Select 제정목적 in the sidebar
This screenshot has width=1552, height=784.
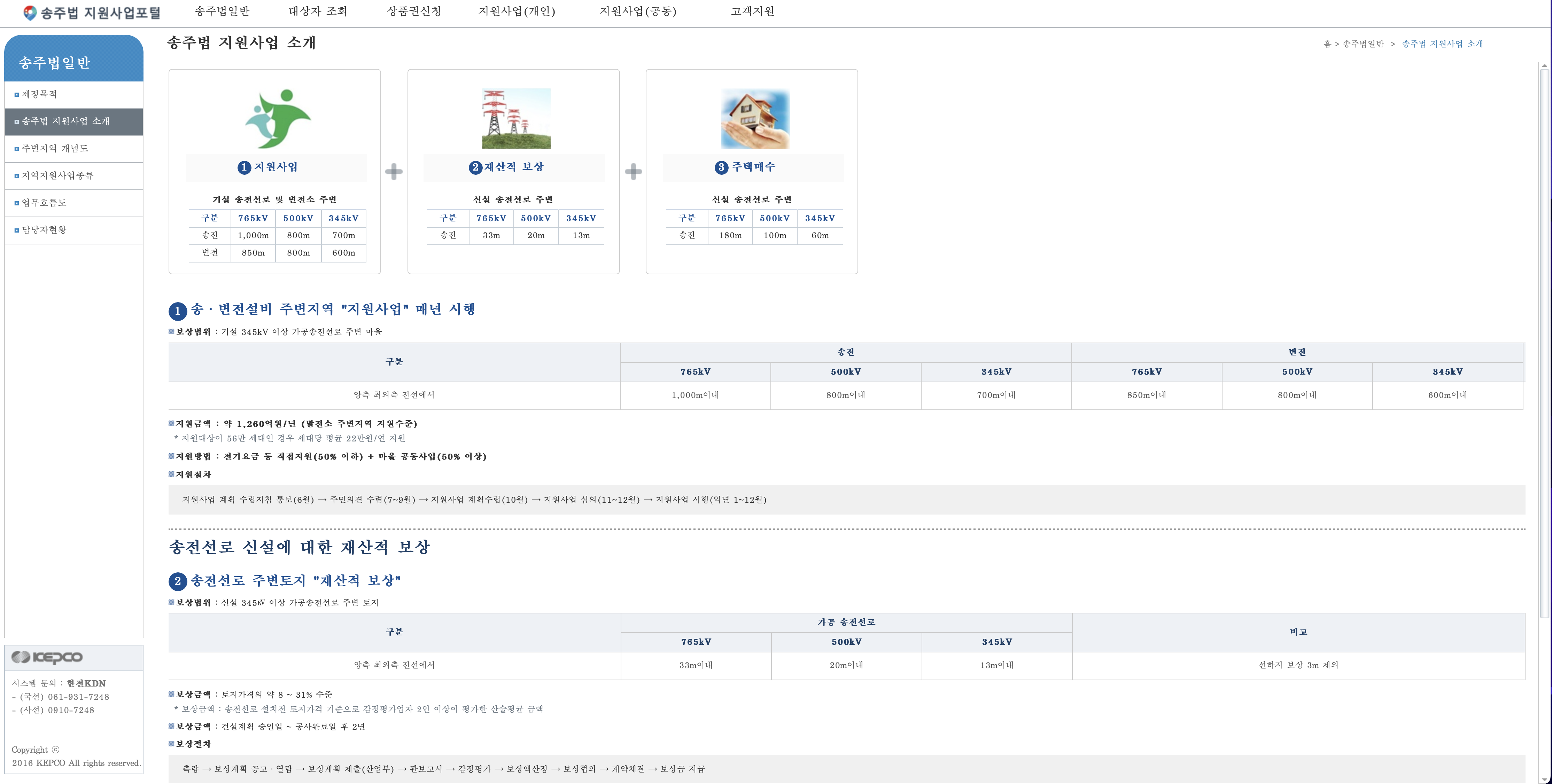point(39,95)
